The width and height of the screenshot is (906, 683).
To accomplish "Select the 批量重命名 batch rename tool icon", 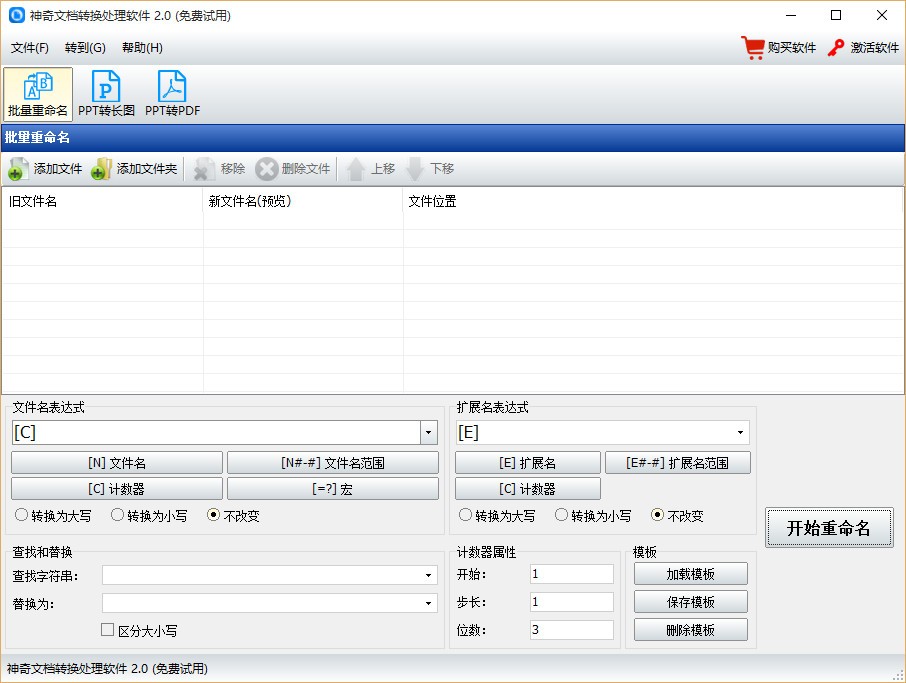I will (x=38, y=86).
